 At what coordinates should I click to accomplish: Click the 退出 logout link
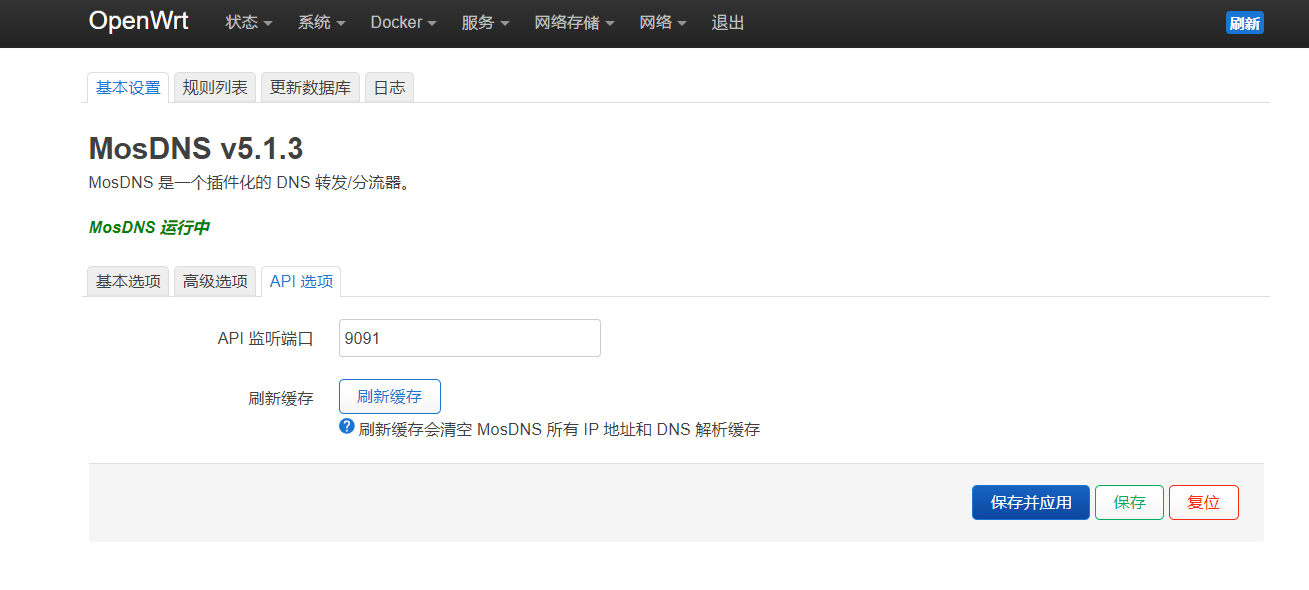(728, 23)
